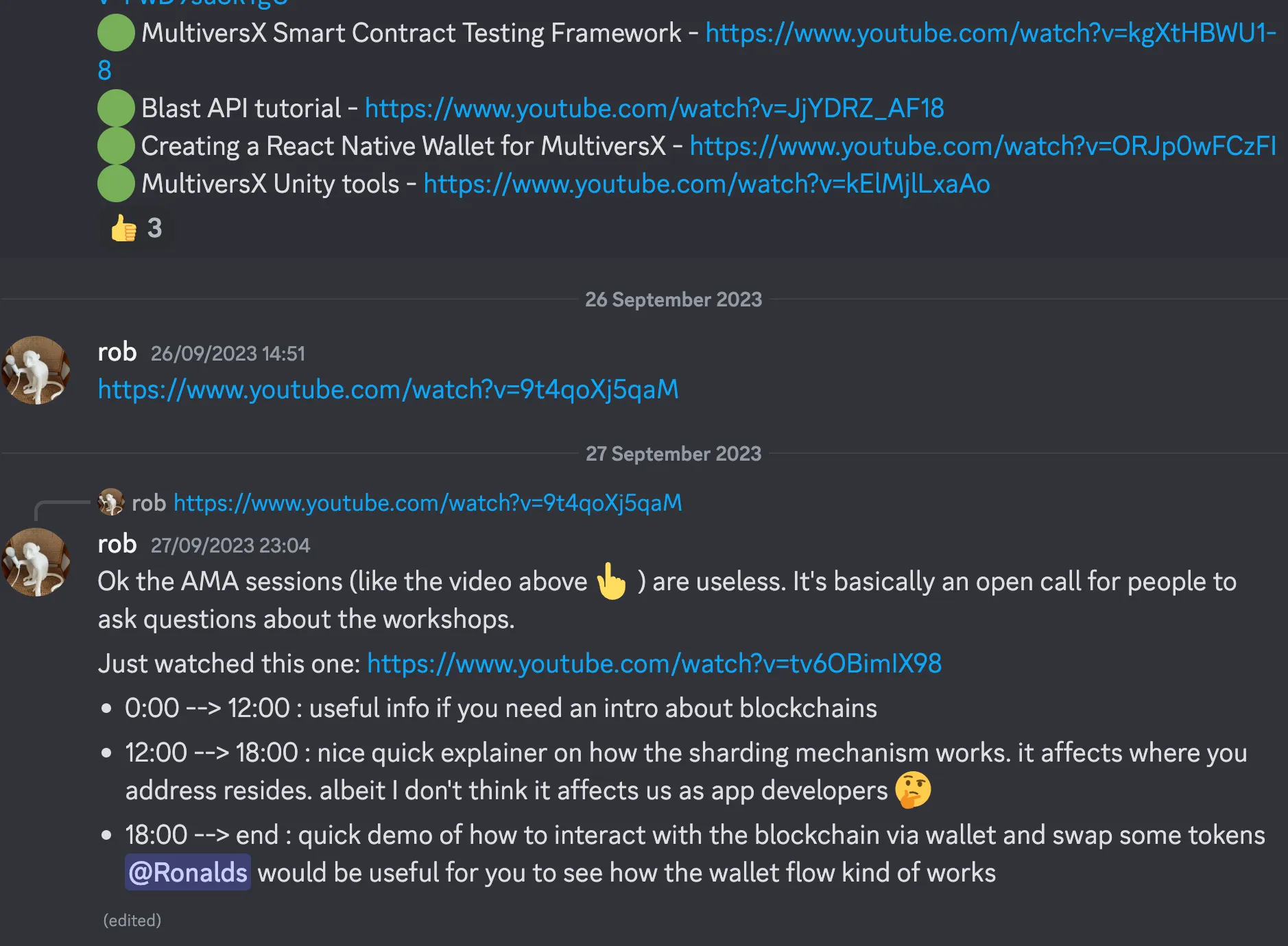The width and height of the screenshot is (1288, 946).
Task: Click the thumbs up reaction with count 3
Action: [136, 228]
